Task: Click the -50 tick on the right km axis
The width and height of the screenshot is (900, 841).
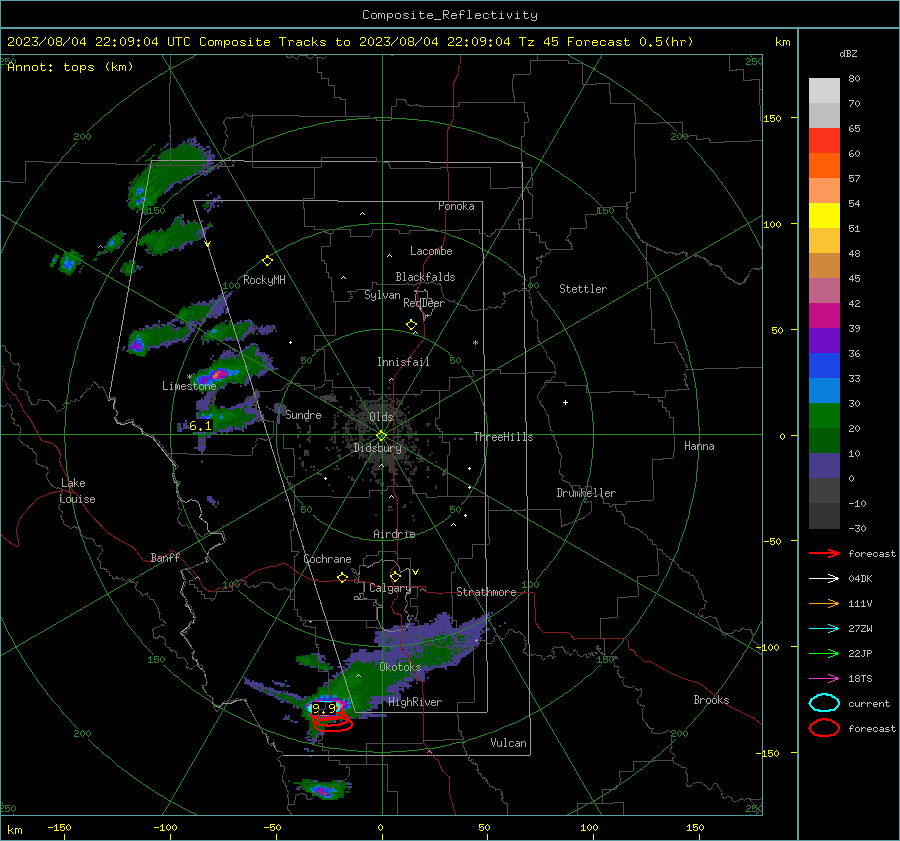Action: (774, 541)
